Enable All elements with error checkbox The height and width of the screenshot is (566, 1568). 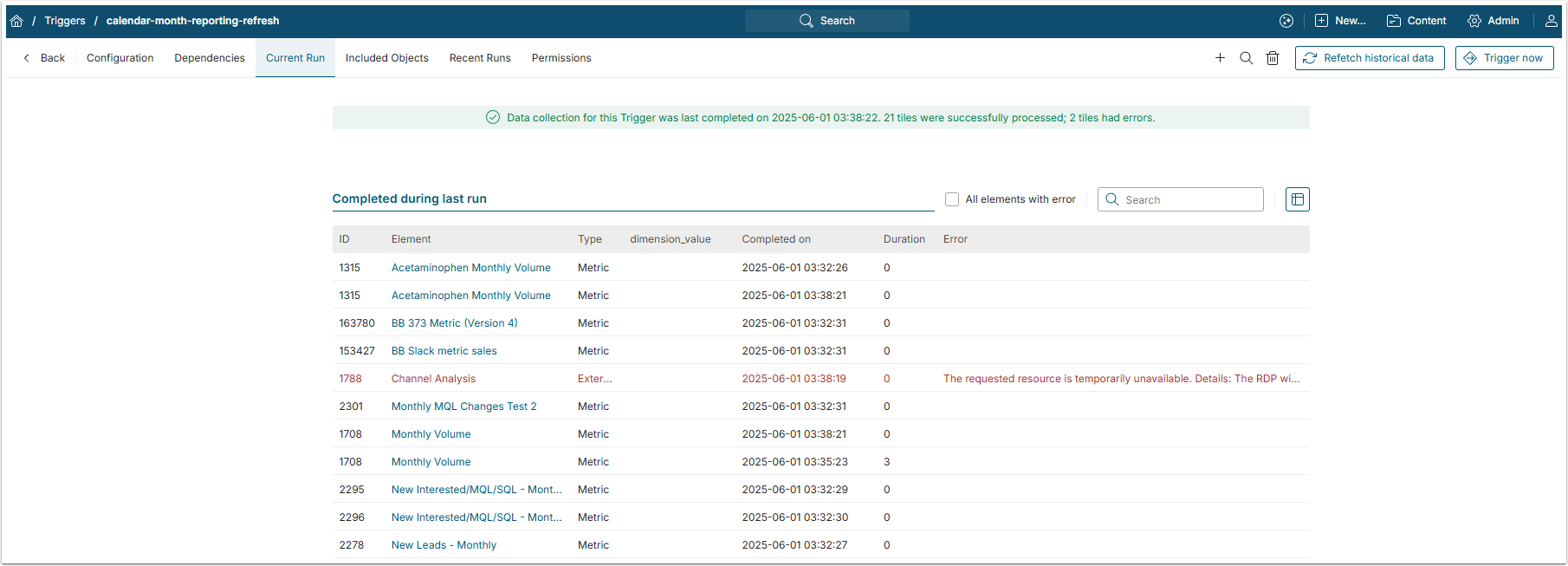coord(952,199)
